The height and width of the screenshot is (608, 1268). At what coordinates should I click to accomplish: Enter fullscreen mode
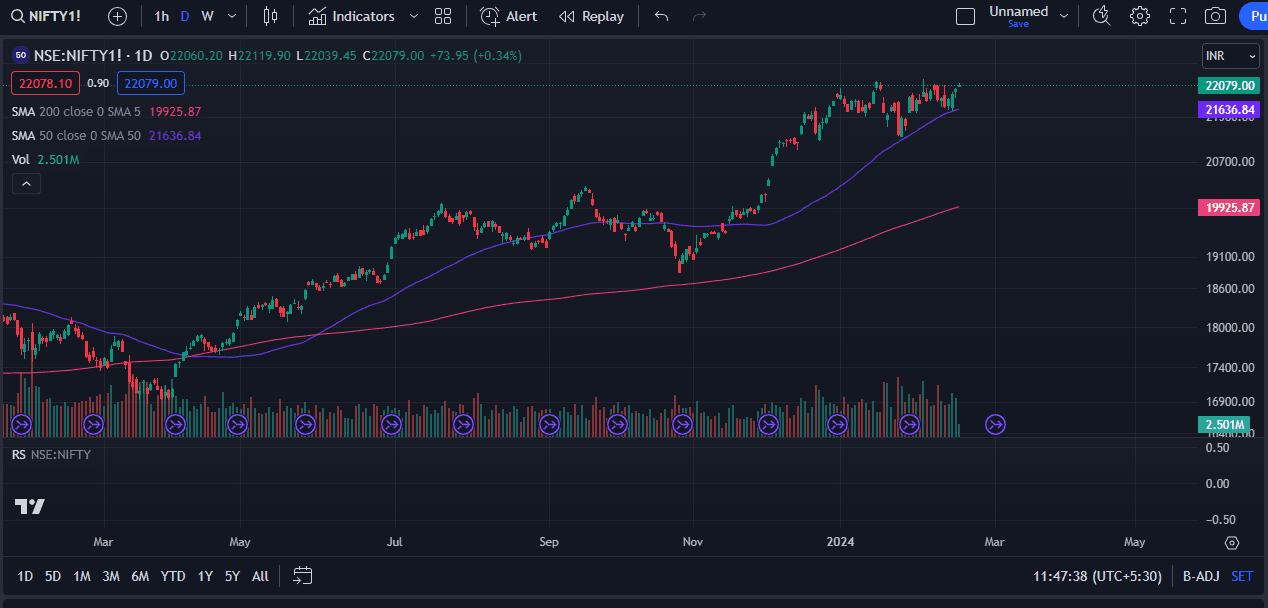click(x=1177, y=16)
